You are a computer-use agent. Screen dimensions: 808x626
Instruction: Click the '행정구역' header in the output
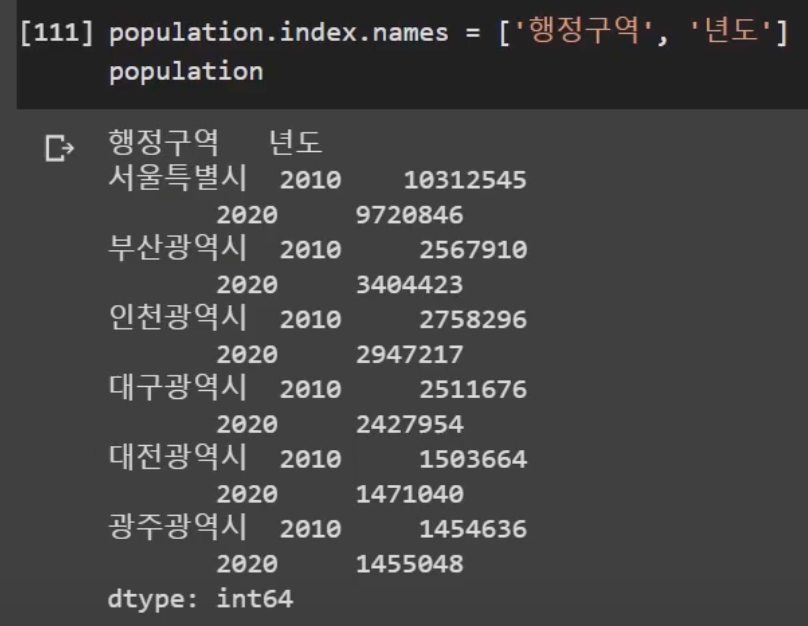point(164,142)
